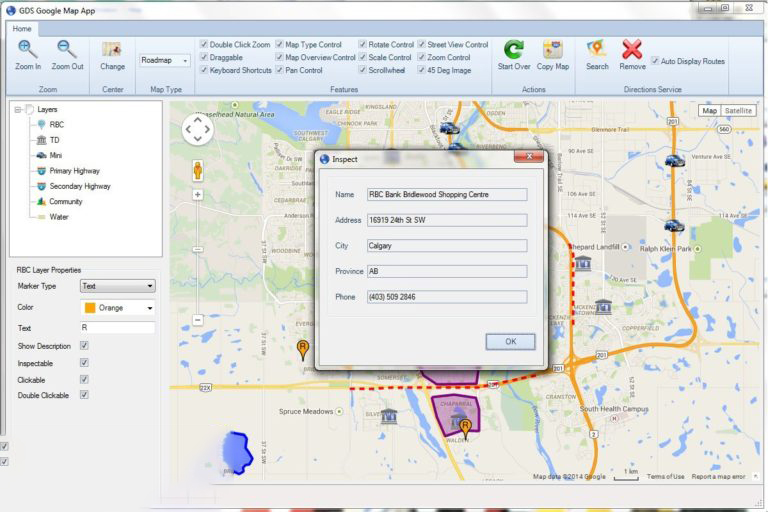Click the map zoom minus button

(197, 320)
